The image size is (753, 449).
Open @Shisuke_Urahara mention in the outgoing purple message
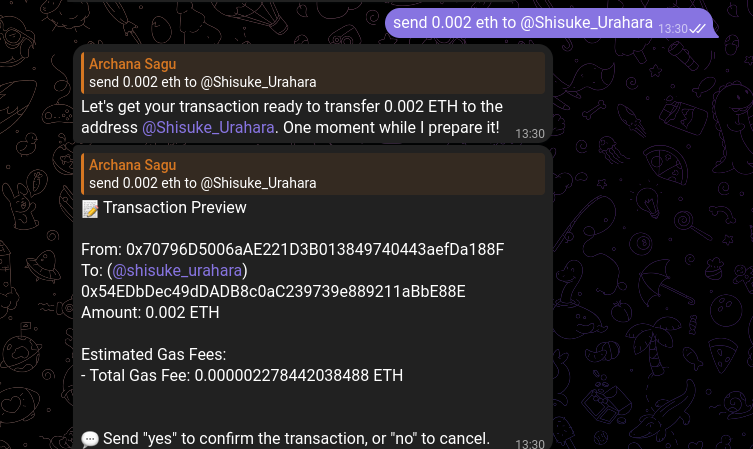587,23
